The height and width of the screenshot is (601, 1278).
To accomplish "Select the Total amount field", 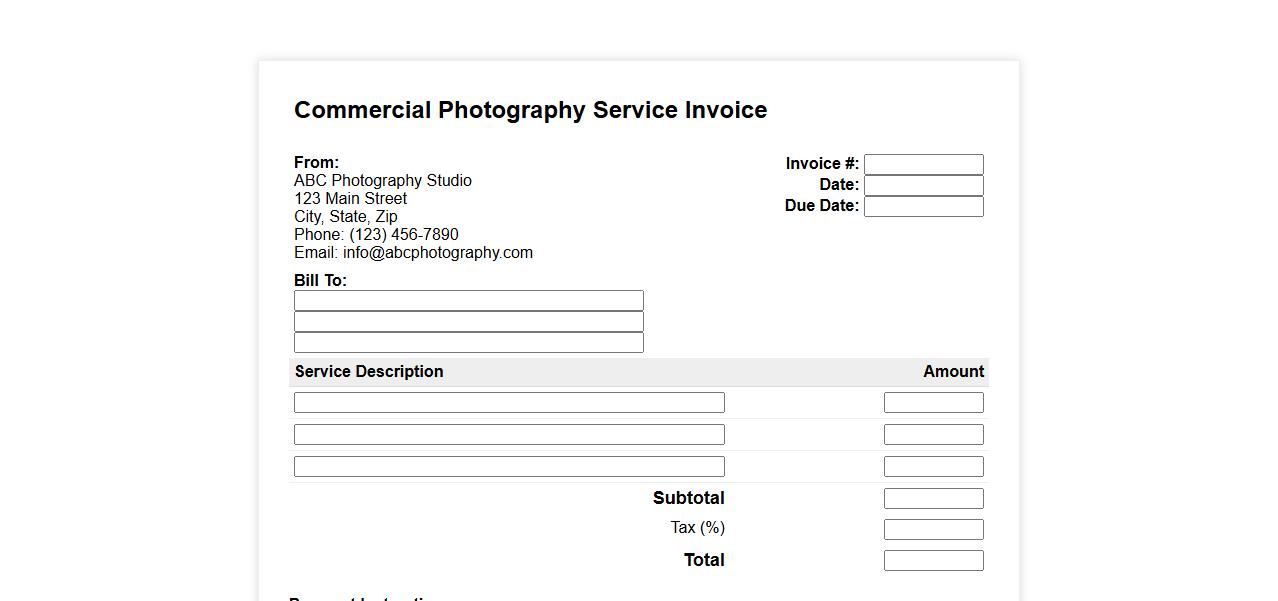I will [933, 560].
